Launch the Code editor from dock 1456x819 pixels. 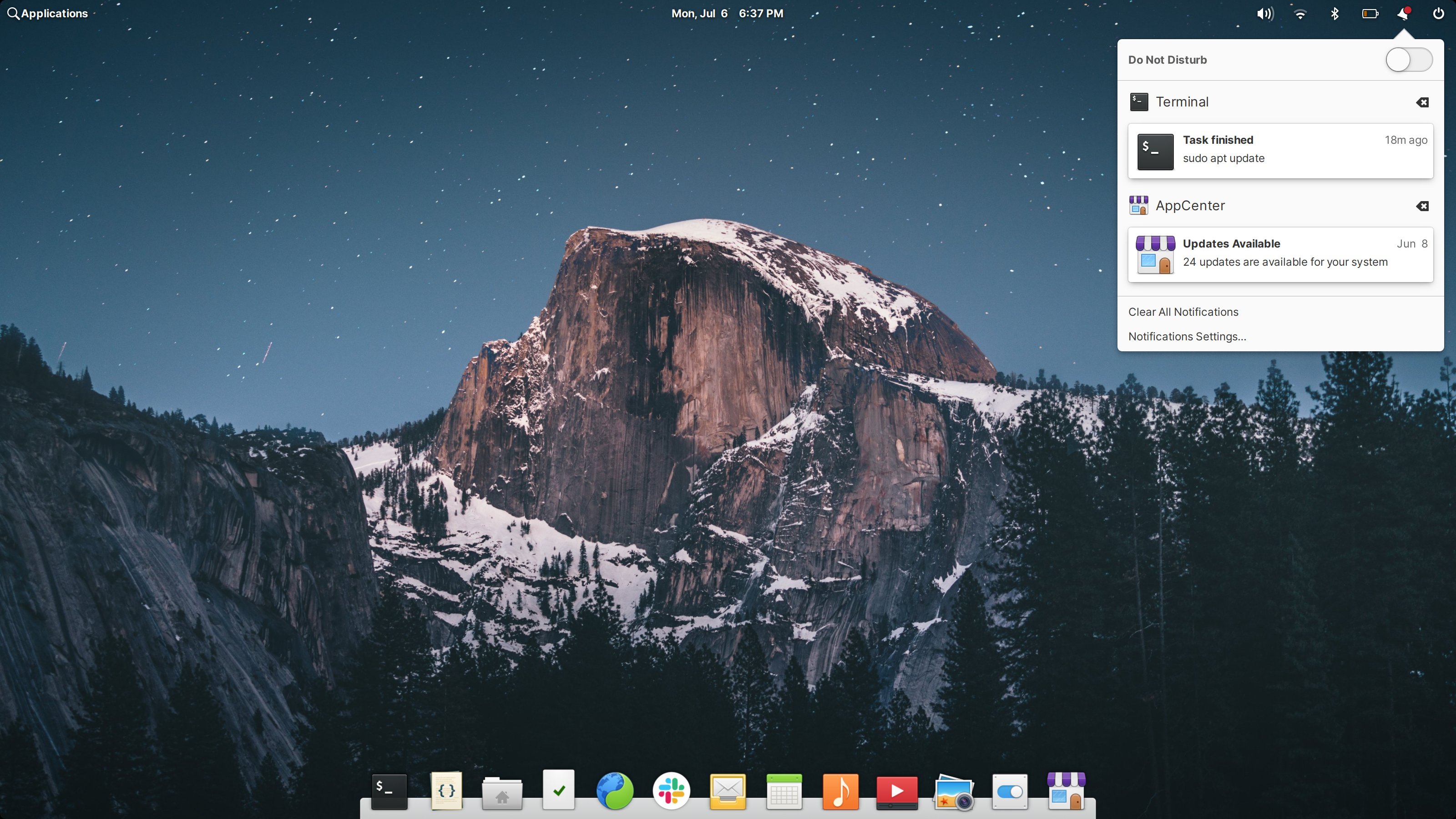coord(446,791)
